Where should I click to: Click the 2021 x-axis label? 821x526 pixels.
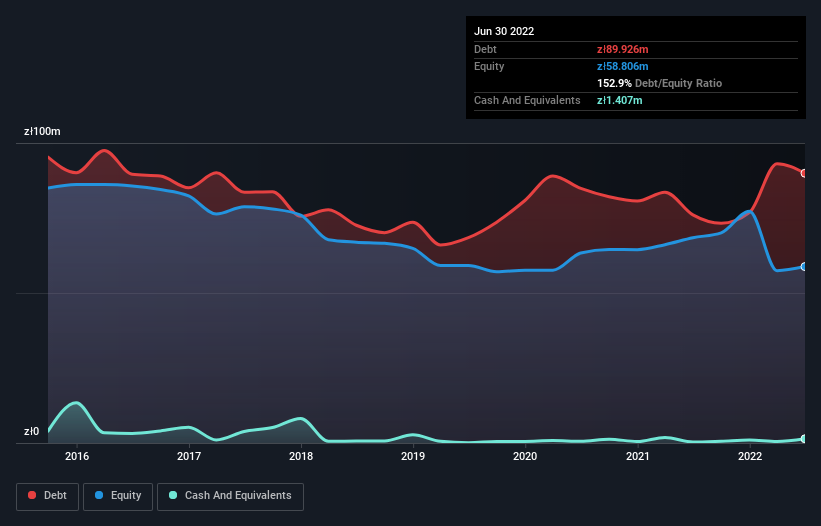[x=638, y=456]
